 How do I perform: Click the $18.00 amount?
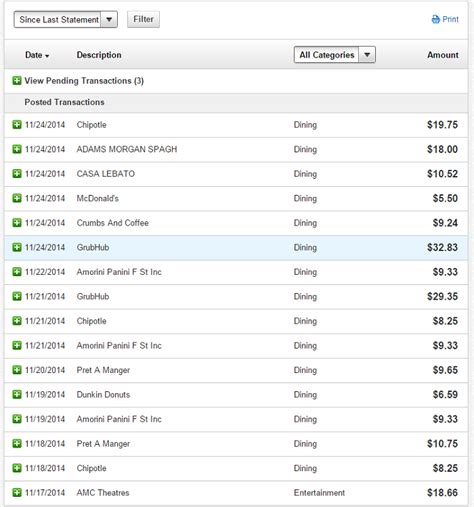[443, 149]
